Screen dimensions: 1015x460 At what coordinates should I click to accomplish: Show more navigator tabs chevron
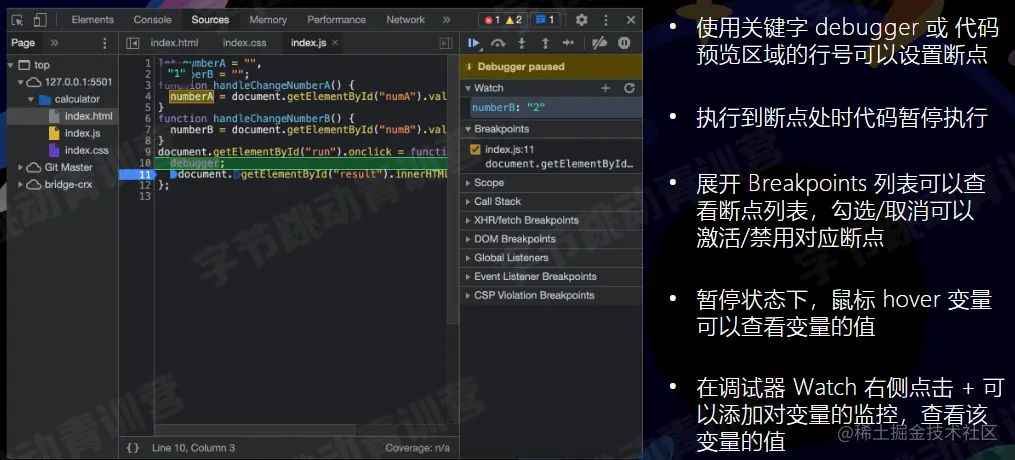tap(54, 43)
